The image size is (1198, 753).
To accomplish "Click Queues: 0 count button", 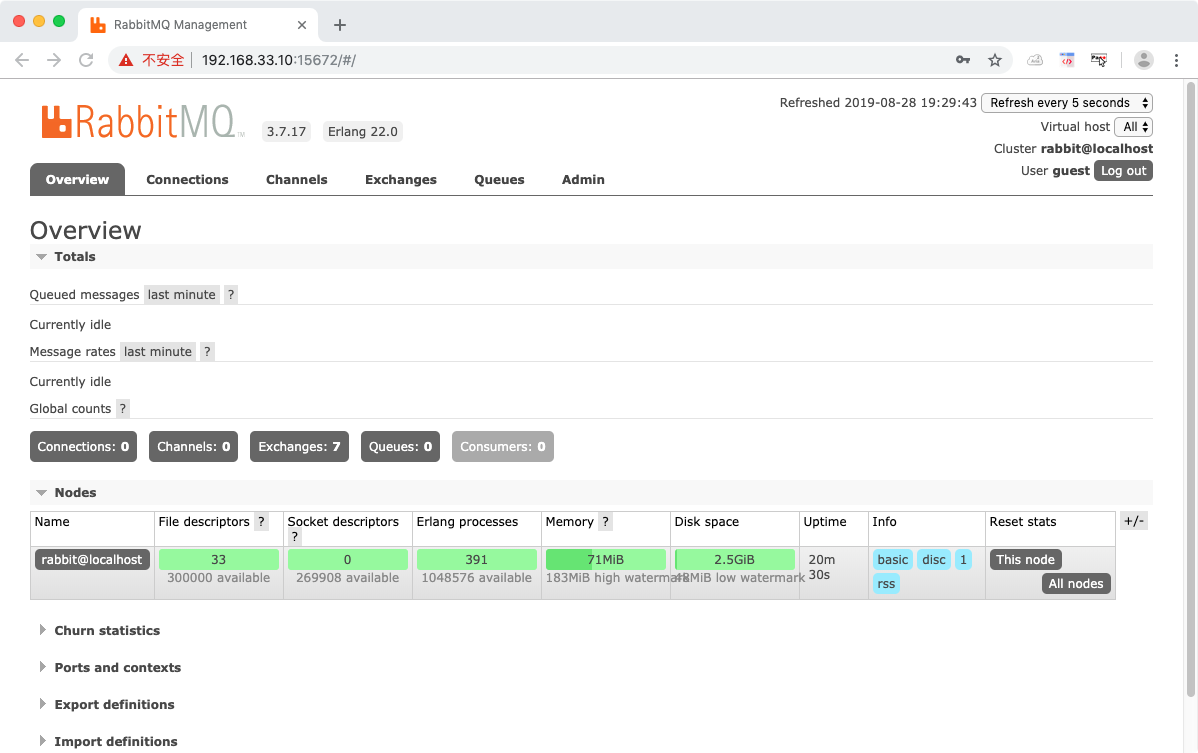I will pyautogui.click(x=400, y=447).
